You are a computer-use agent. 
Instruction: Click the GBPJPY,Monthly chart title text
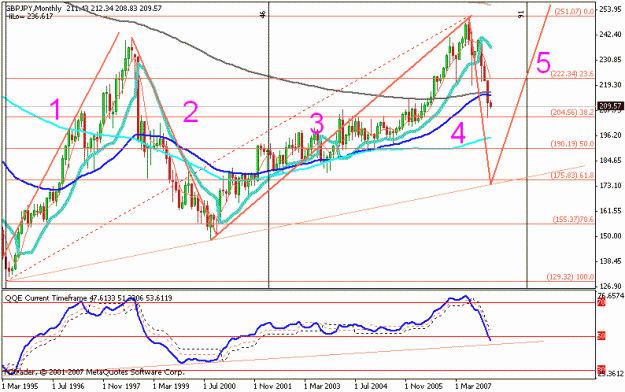tap(34, 8)
